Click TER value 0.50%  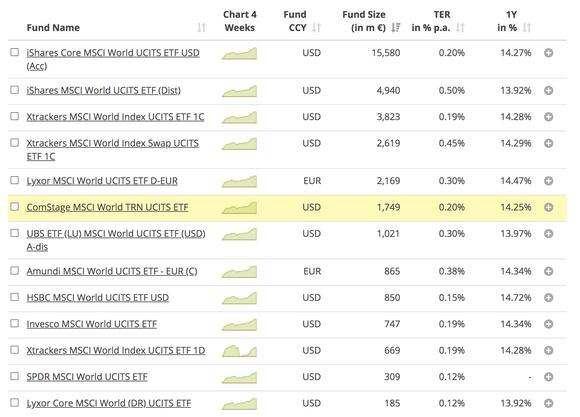(x=452, y=90)
